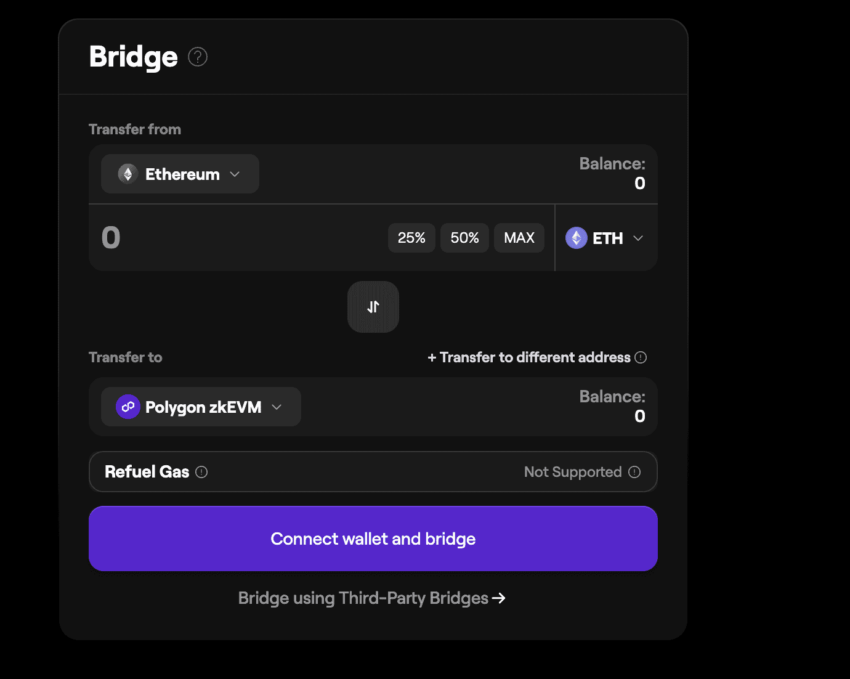Image resolution: width=850 pixels, height=679 pixels.
Task: Click arrow icon after Third-Party Bridges
Action: pos(499,598)
